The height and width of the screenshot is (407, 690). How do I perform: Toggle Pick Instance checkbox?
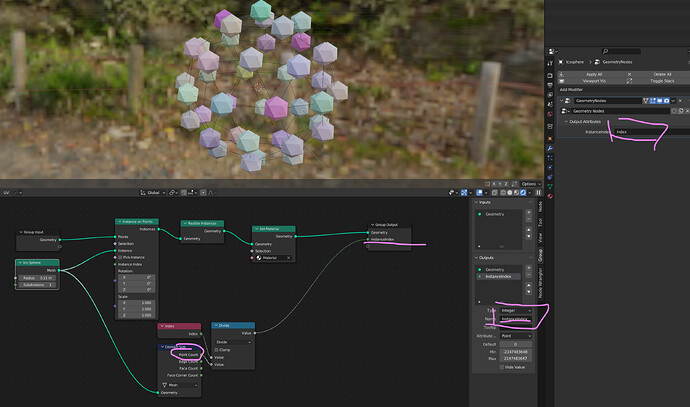click(120, 257)
